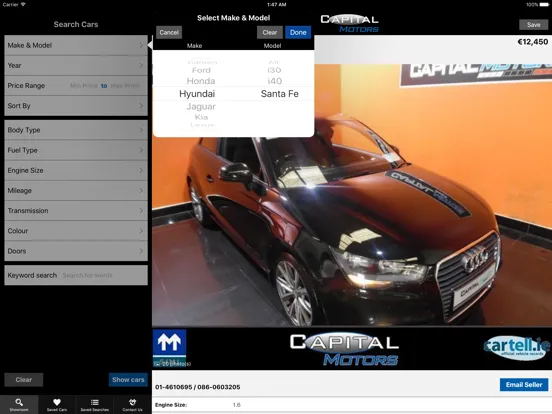
Task: Tap Santa Fe in the model picker
Action: [280, 94]
